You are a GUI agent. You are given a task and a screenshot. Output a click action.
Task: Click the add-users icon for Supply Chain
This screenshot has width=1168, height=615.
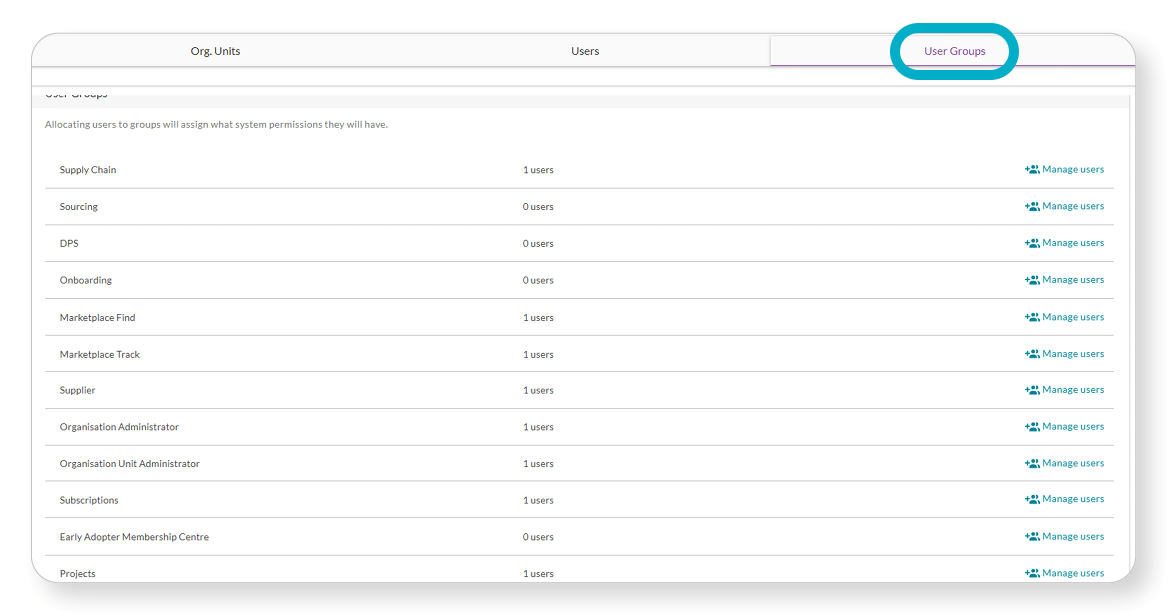(x=1032, y=170)
